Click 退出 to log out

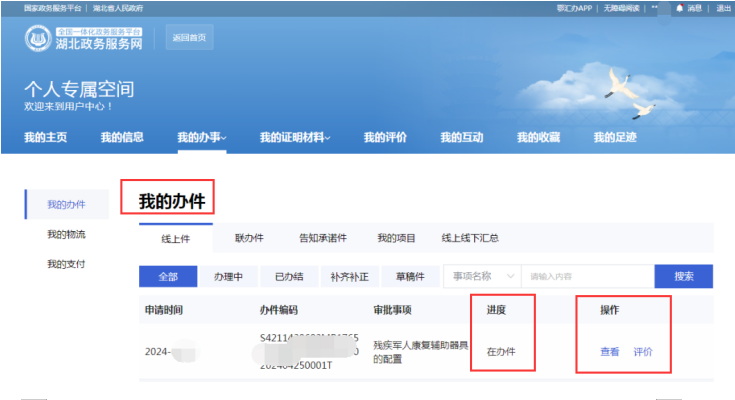click(722, 7)
